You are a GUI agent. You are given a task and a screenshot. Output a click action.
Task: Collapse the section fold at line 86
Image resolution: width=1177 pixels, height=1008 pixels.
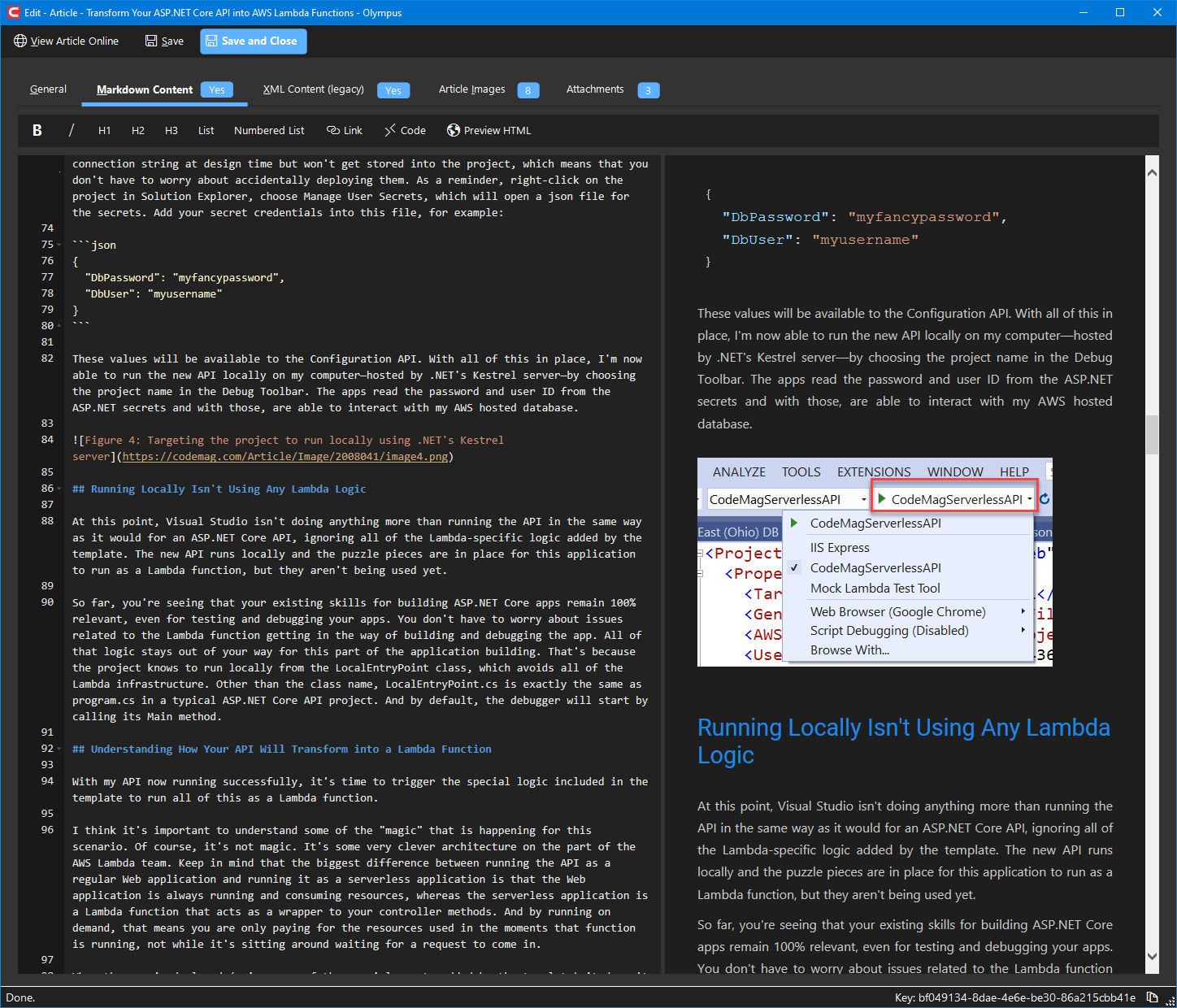(x=59, y=489)
